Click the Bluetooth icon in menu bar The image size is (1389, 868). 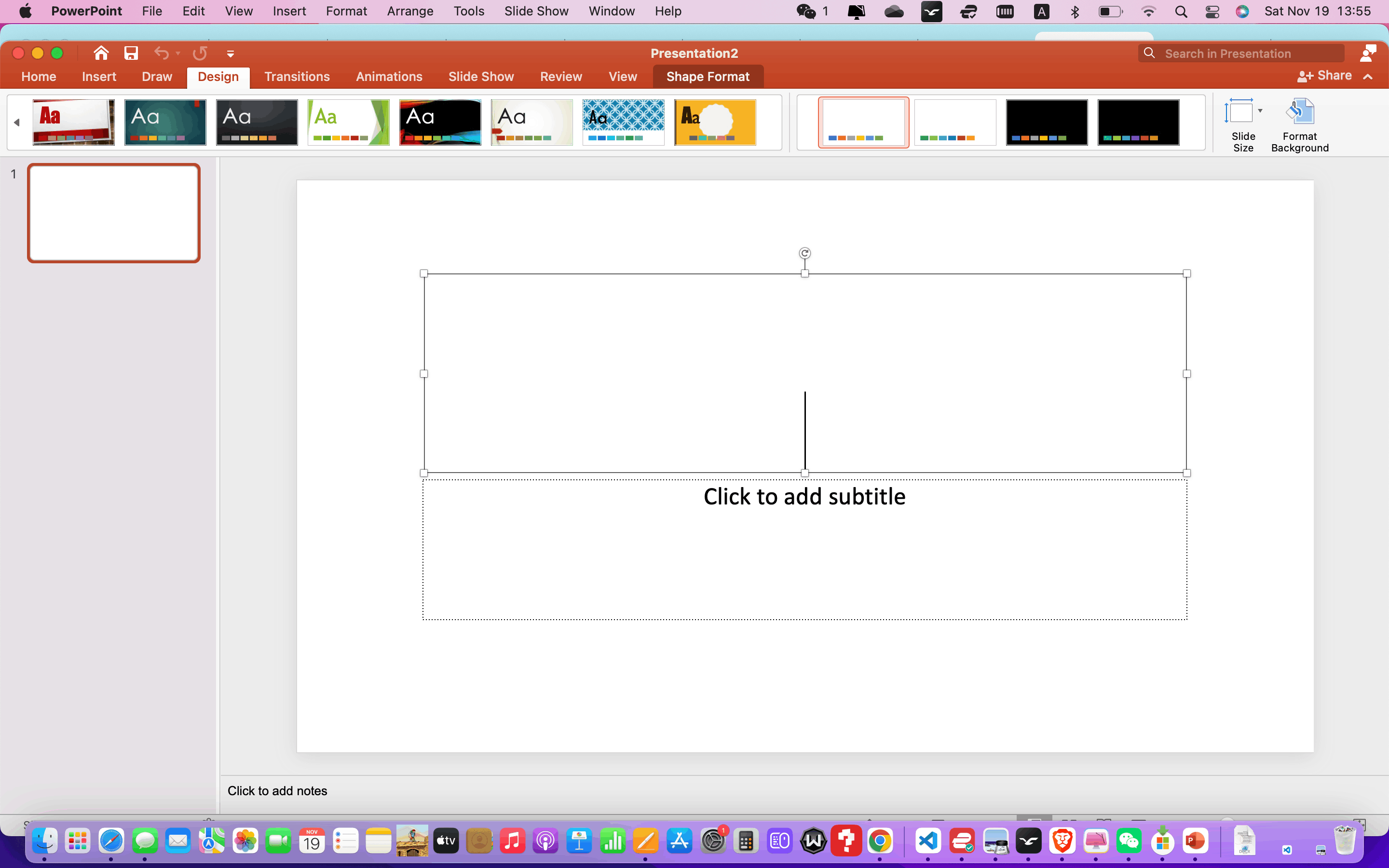1075,12
